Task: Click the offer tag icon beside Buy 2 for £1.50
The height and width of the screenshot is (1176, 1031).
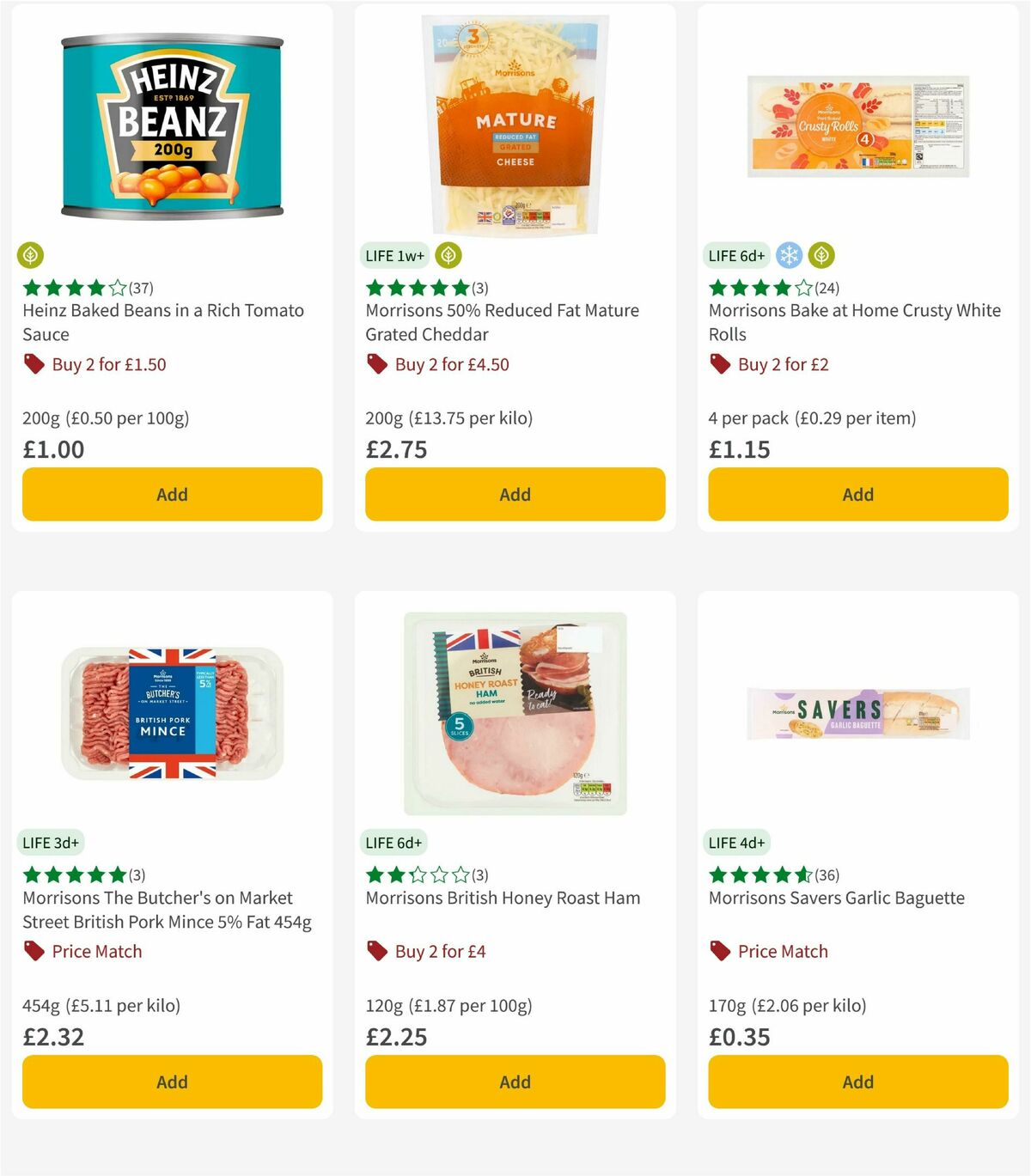Action: [34, 364]
